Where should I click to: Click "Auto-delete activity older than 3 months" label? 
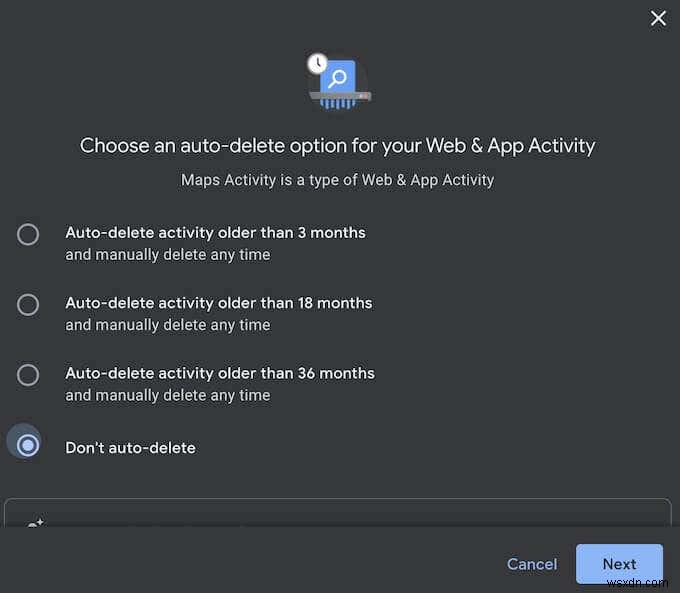(215, 232)
